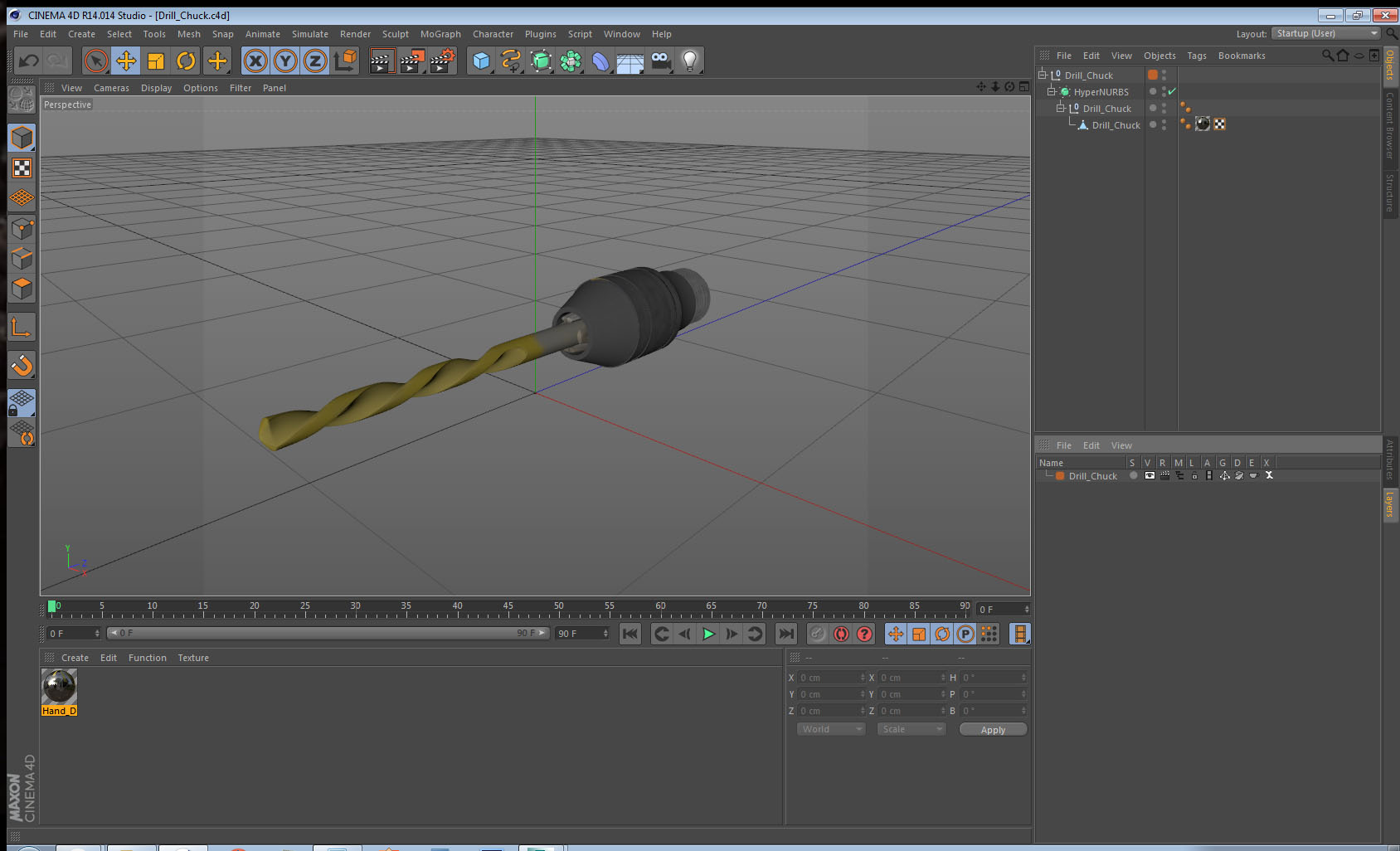Image resolution: width=1400 pixels, height=851 pixels.
Task: Toggle automatic keyframing button
Action: (841, 634)
